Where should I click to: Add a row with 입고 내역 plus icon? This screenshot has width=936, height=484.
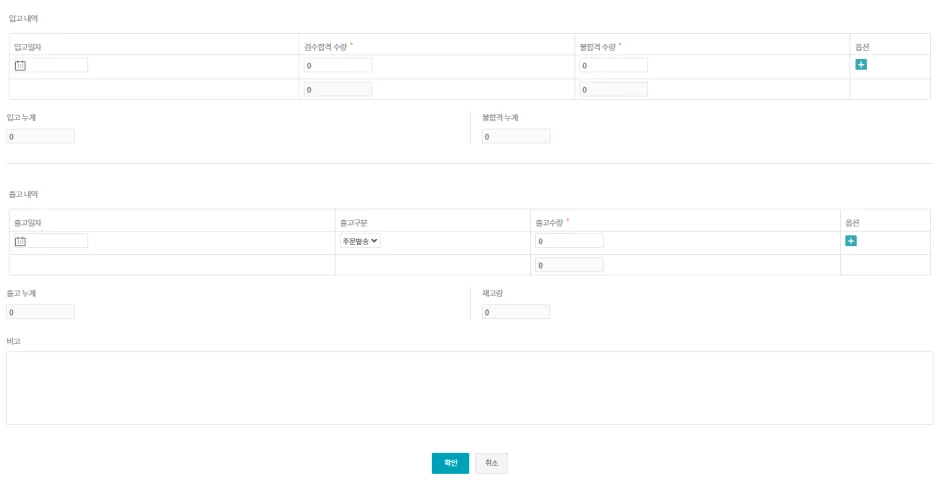861,65
